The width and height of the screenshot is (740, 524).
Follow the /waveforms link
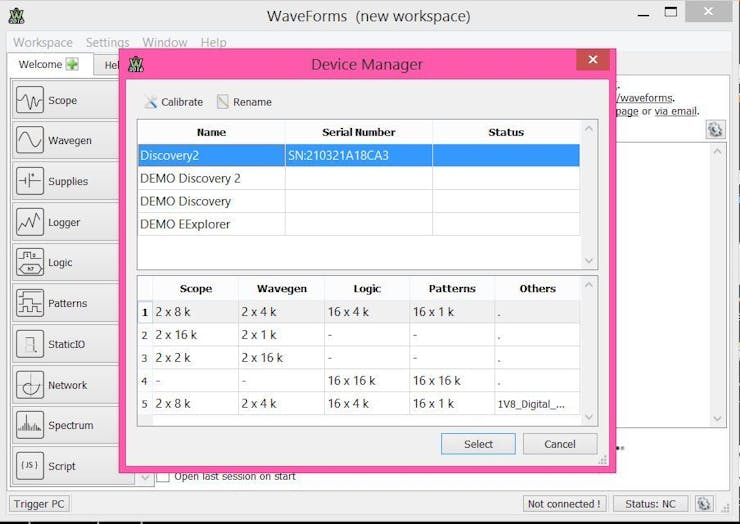coord(644,98)
